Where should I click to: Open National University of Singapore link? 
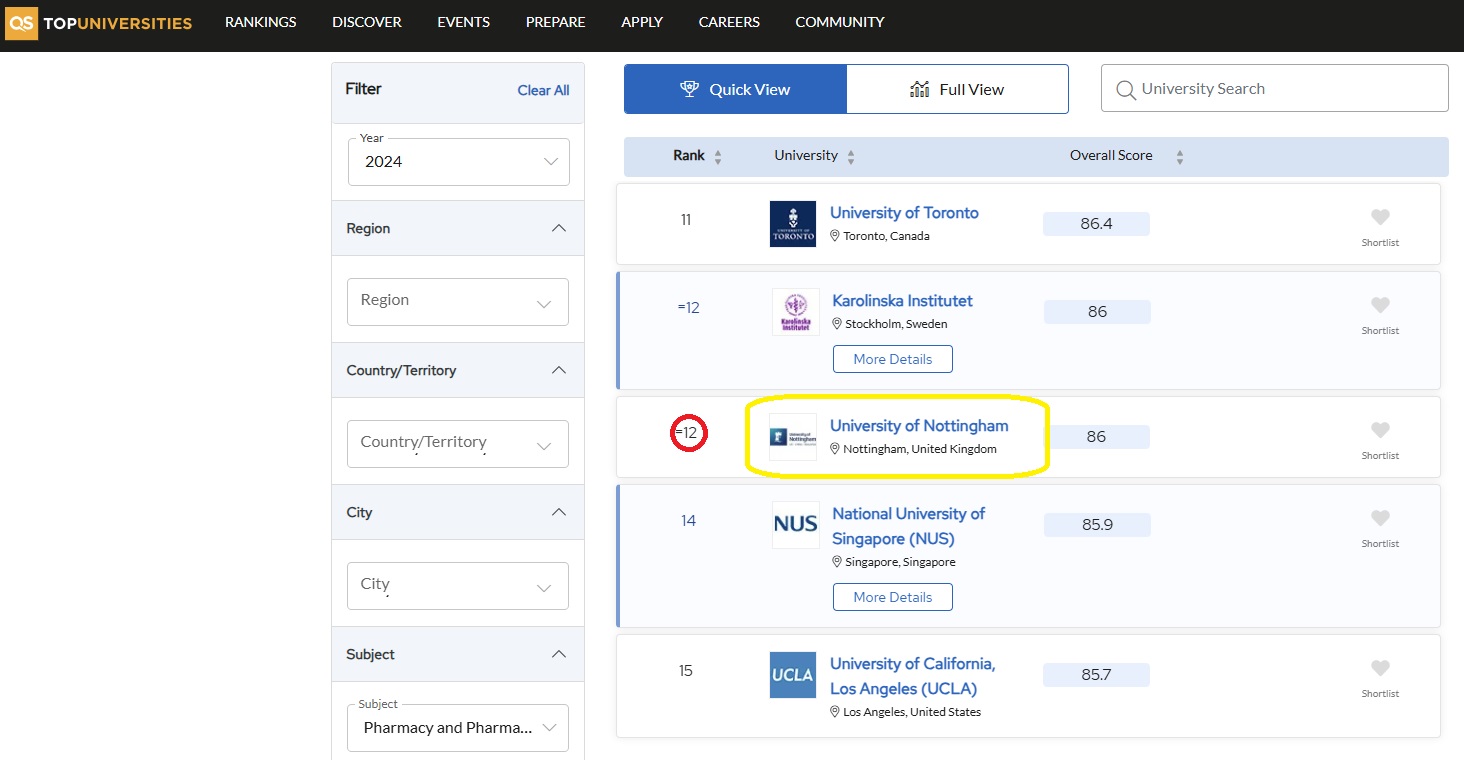(908, 526)
